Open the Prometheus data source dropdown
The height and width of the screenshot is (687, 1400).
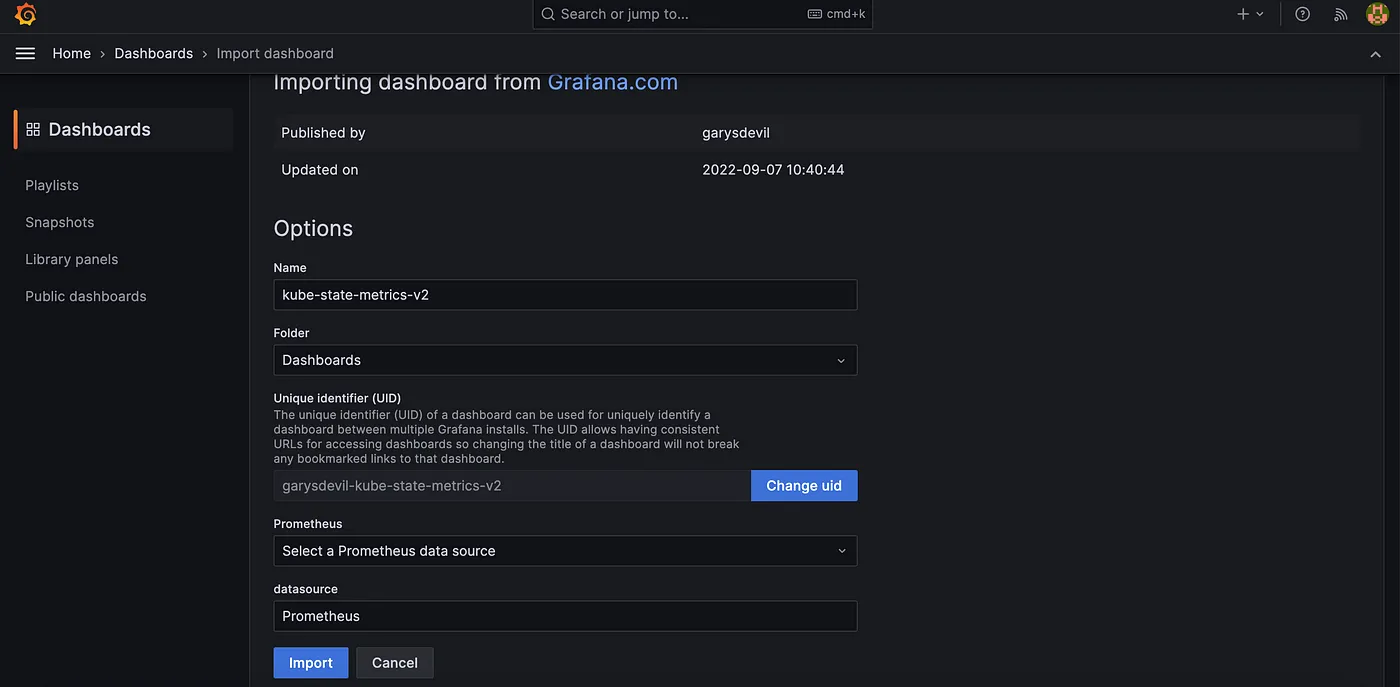coord(565,551)
